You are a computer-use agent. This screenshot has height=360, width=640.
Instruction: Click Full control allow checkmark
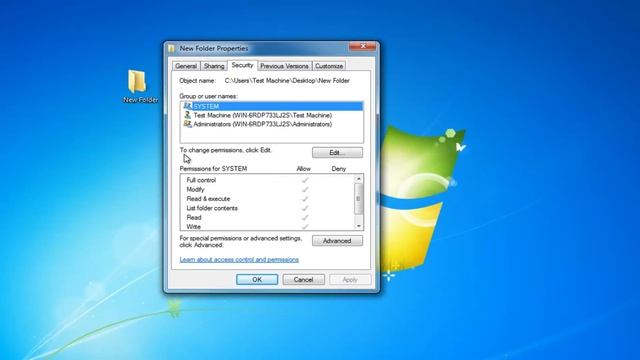point(305,180)
